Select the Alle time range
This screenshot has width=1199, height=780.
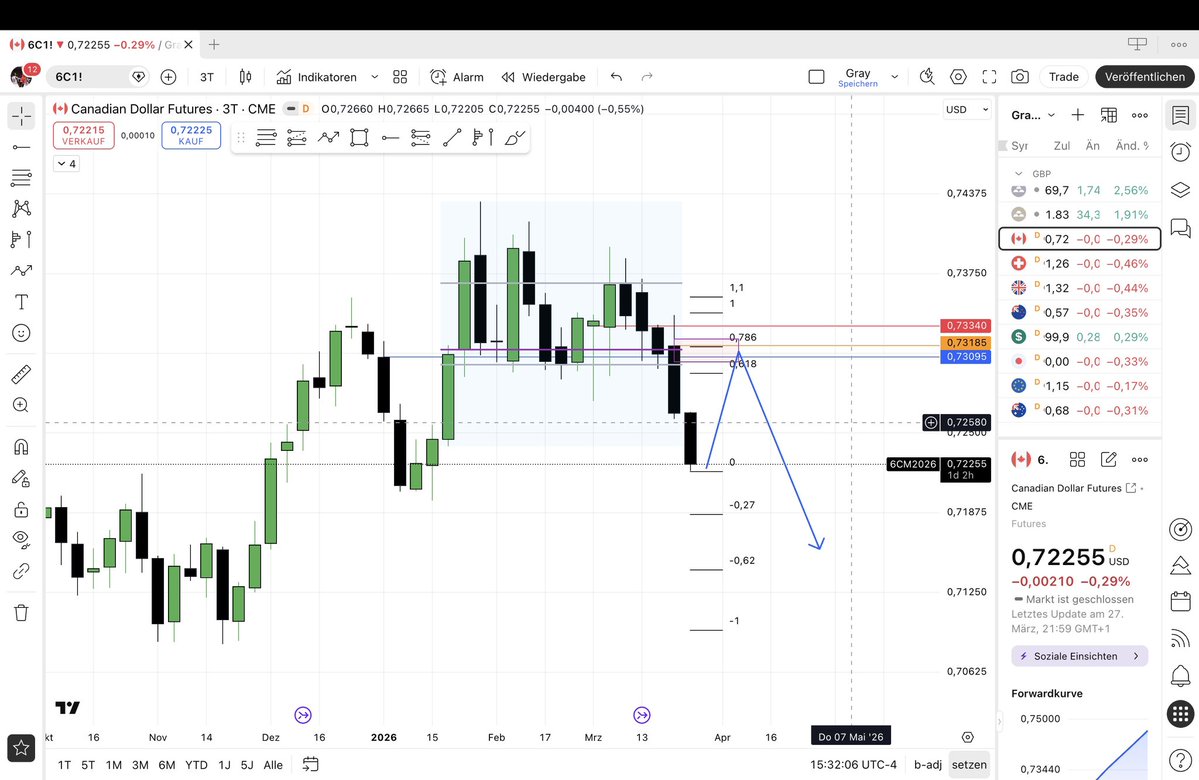(273, 765)
